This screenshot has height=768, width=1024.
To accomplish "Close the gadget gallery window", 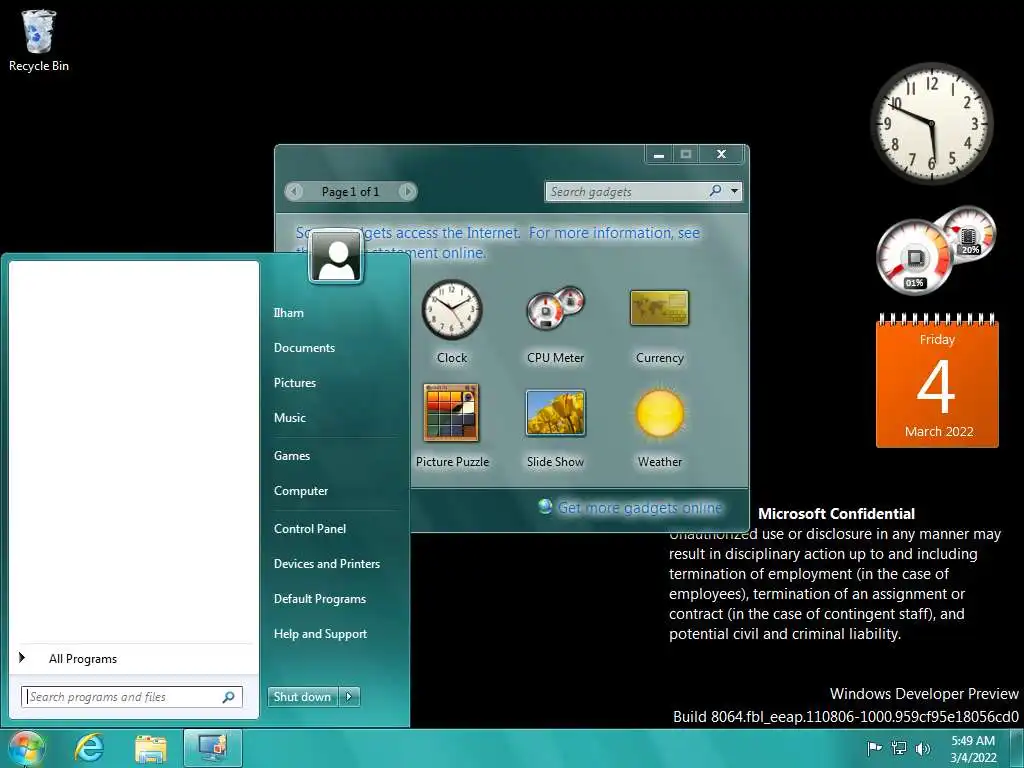I will (x=721, y=154).
